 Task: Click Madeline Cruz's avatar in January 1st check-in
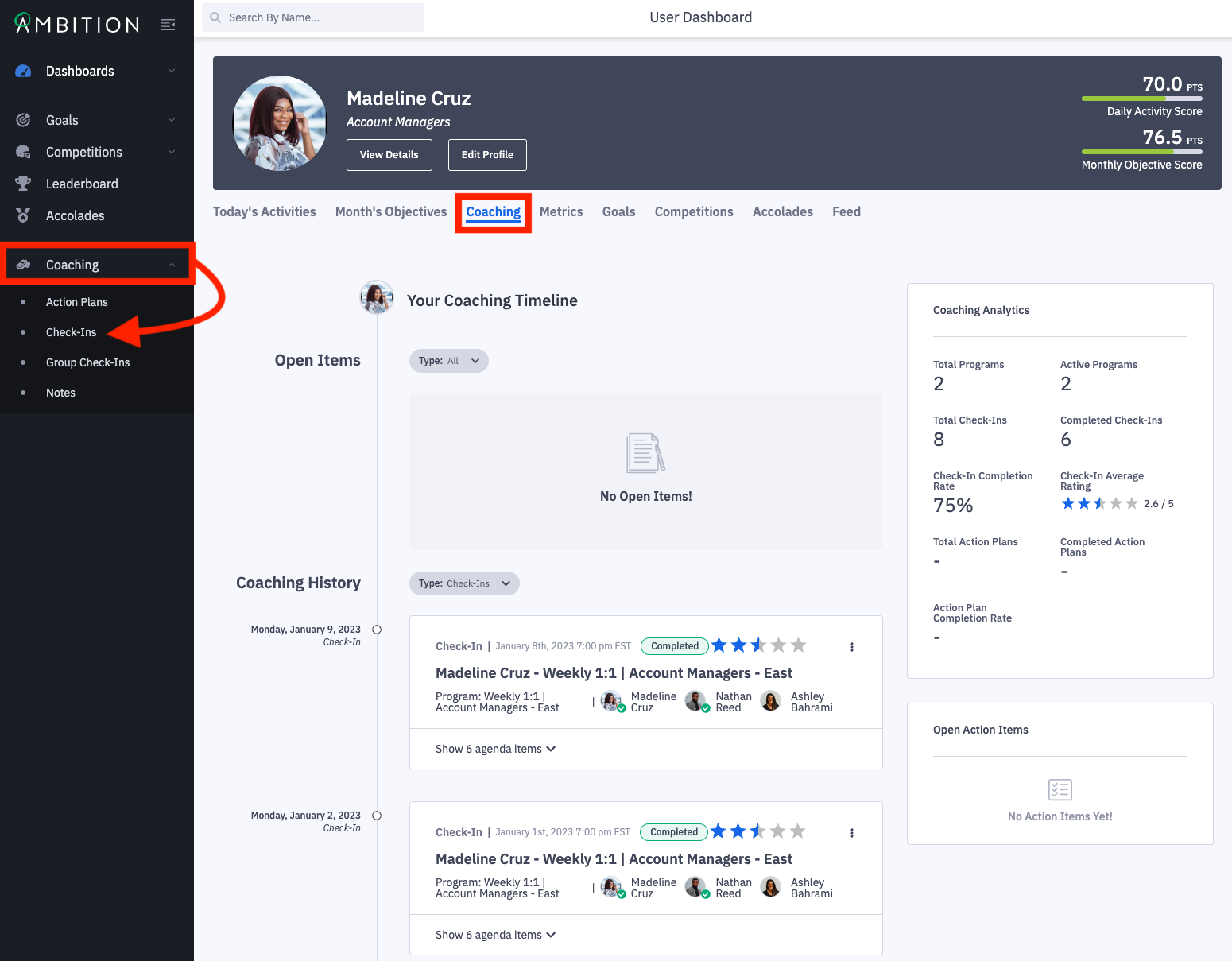612,888
